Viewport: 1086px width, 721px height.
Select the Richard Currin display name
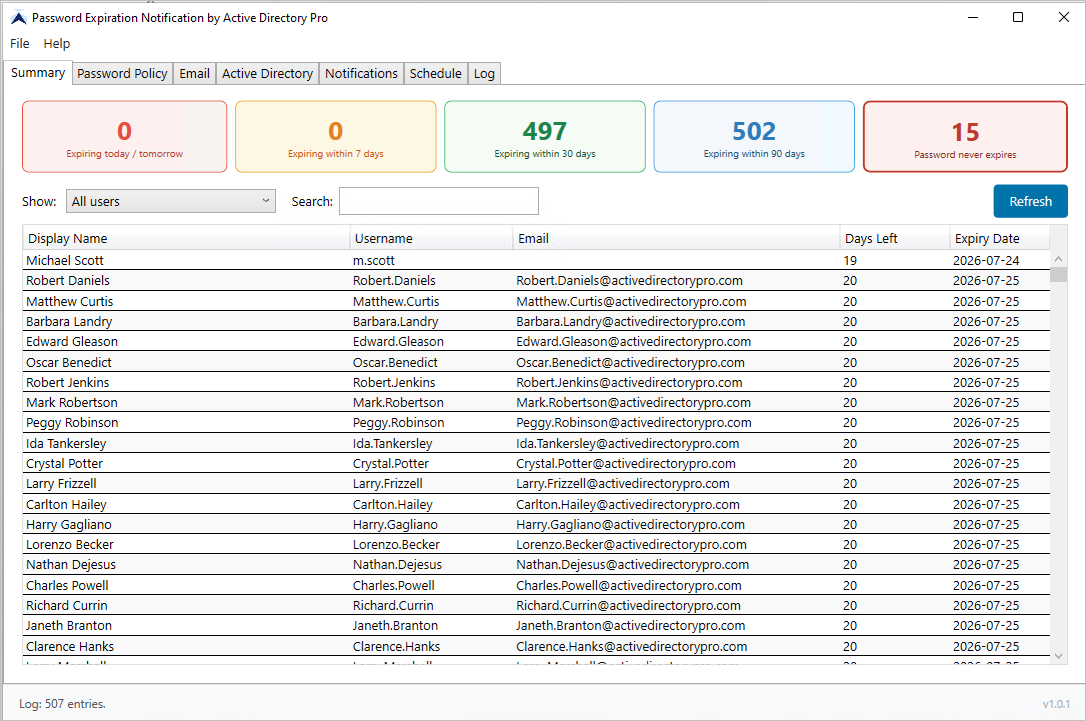tap(66, 605)
